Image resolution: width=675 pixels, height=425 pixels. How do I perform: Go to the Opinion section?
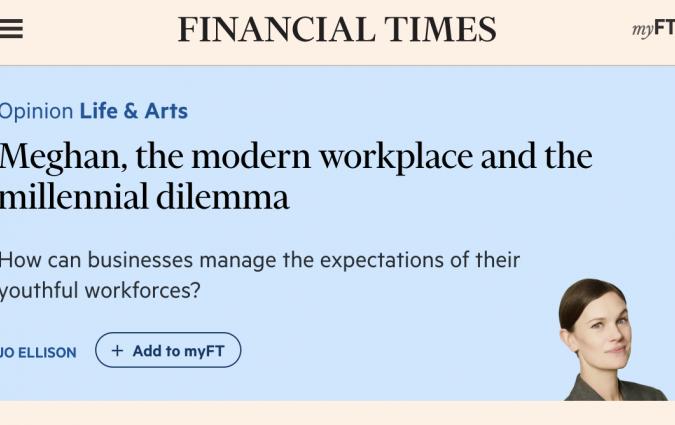pos(36,111)
